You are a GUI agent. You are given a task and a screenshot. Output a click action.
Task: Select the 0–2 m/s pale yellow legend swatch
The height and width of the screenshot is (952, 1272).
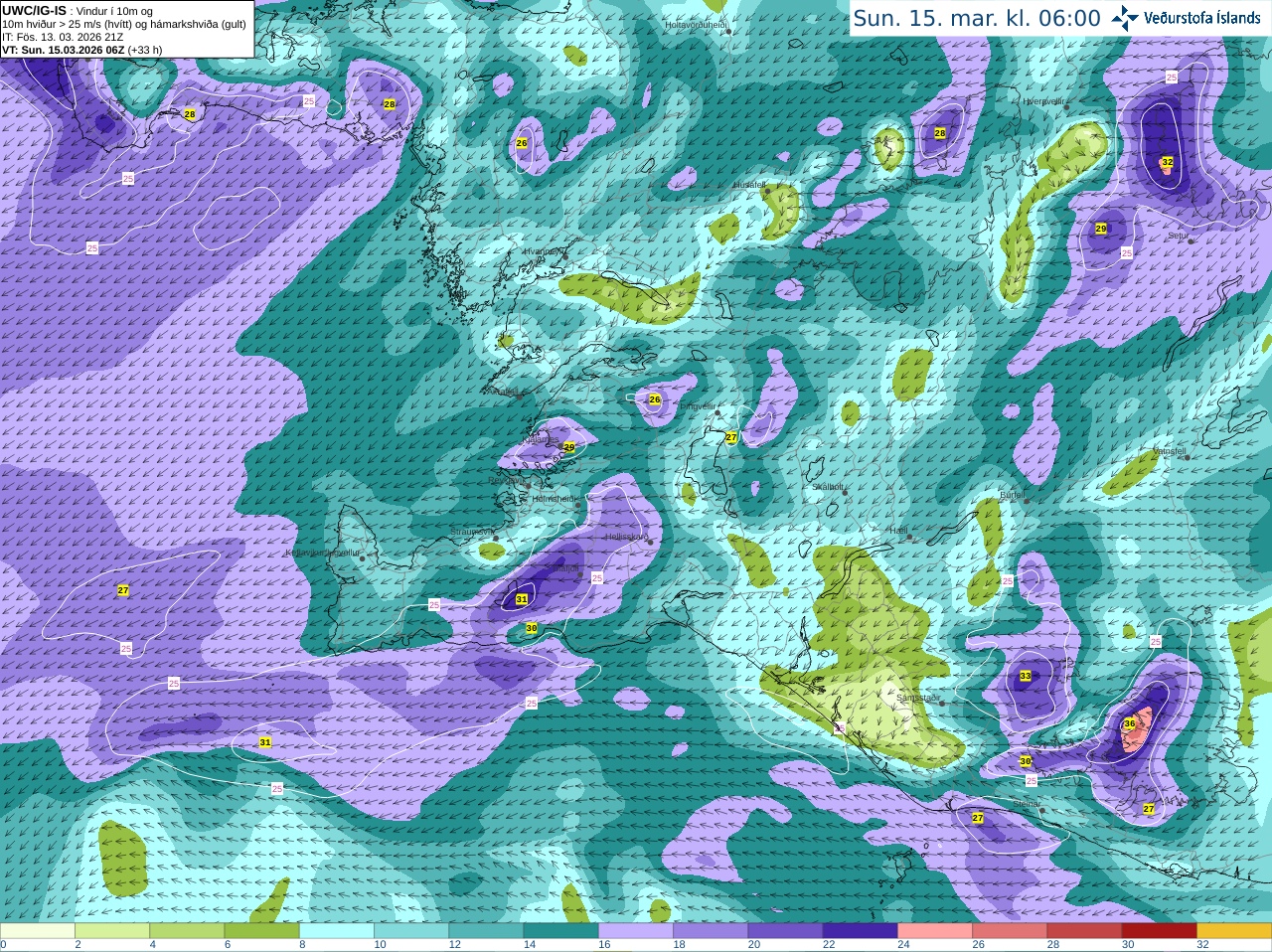coord(38,931)
